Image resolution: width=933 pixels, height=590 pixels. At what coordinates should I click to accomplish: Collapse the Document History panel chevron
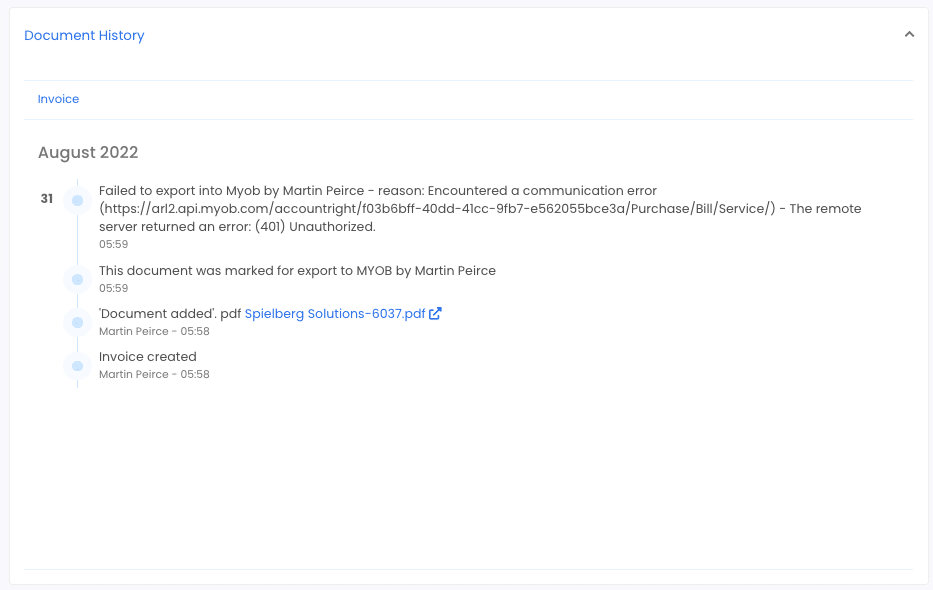tap(909, 34)
